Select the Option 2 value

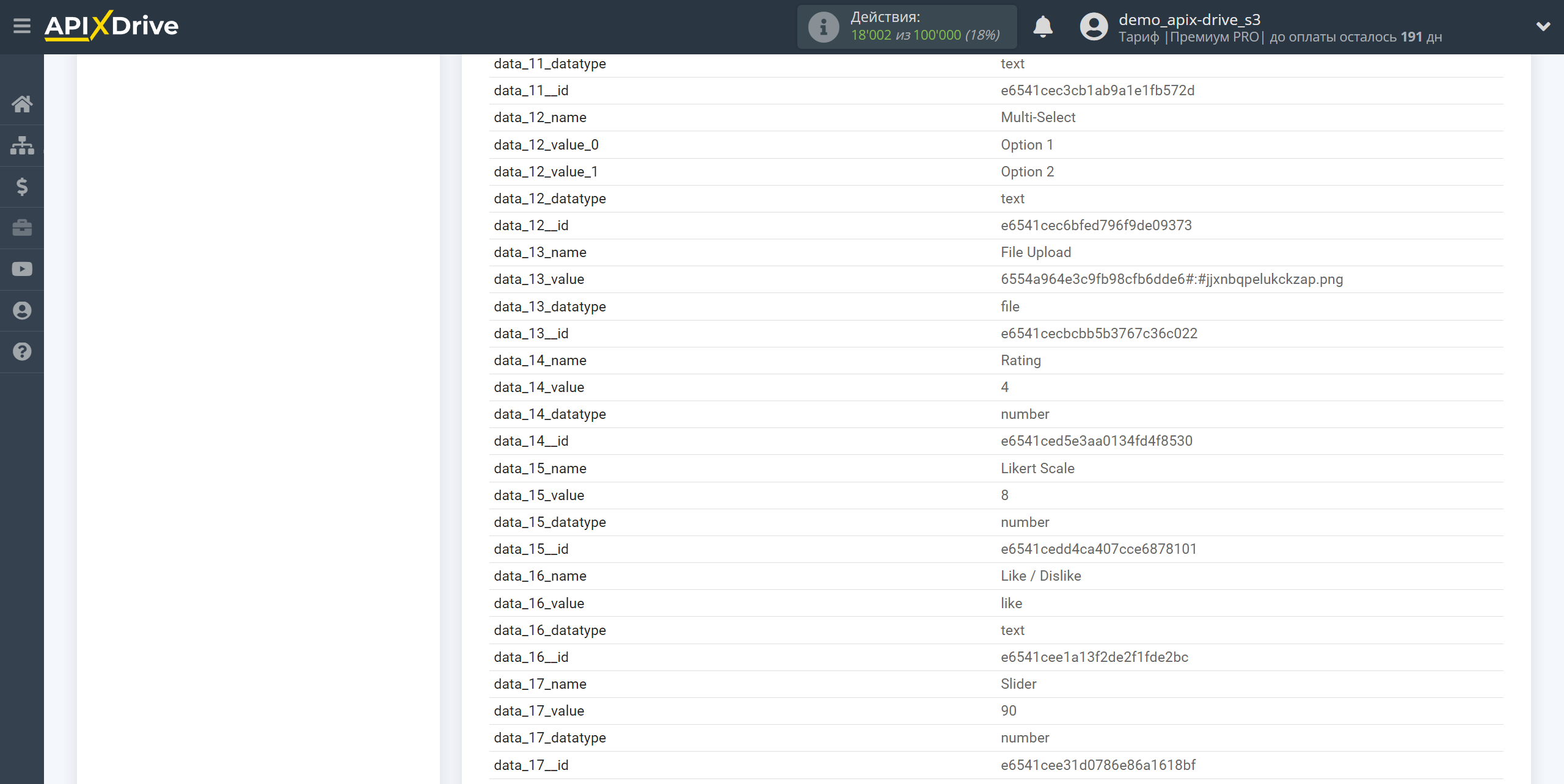click(x=1027, y=172)
